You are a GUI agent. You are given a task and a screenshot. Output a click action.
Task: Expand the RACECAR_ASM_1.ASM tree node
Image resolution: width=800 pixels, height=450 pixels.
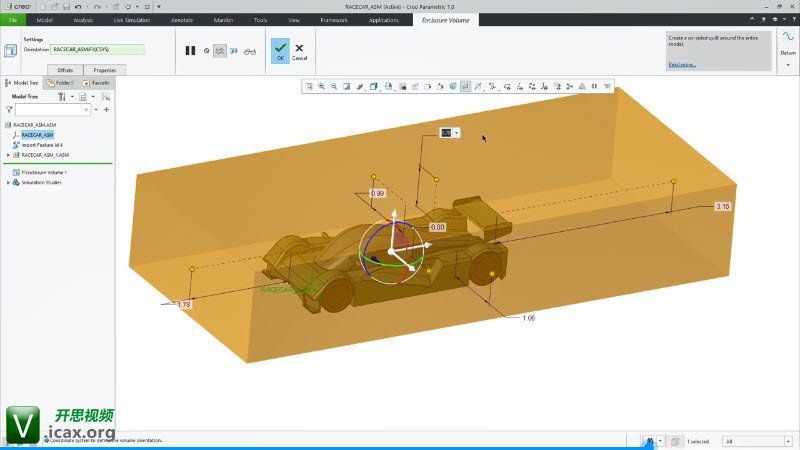tap(8, 155)
